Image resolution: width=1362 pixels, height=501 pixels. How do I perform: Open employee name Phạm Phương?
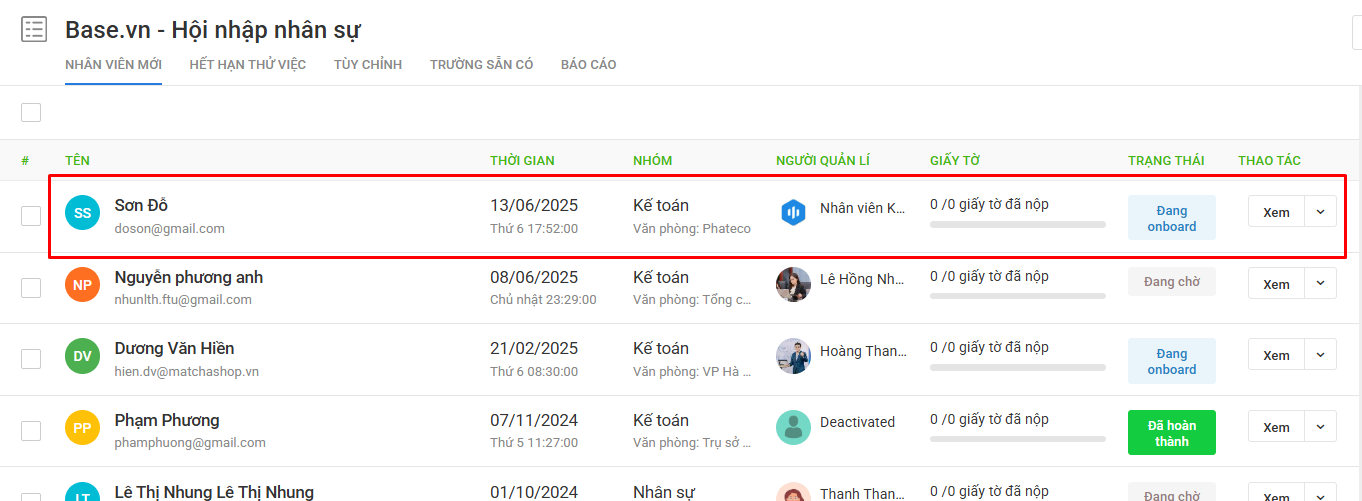pyautogui.click(x=167, y=420)
